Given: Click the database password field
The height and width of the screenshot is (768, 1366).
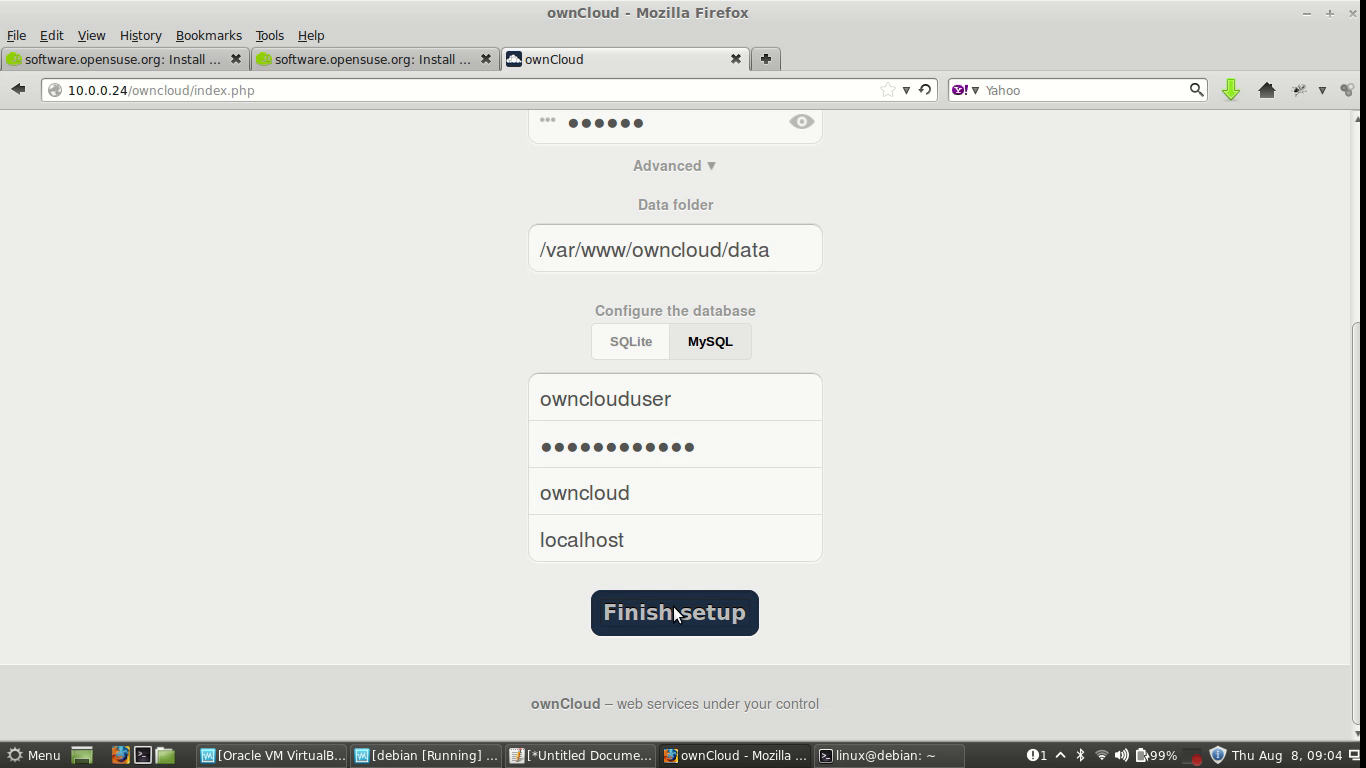Looking at the screenshot, I should tap(675, 445).
